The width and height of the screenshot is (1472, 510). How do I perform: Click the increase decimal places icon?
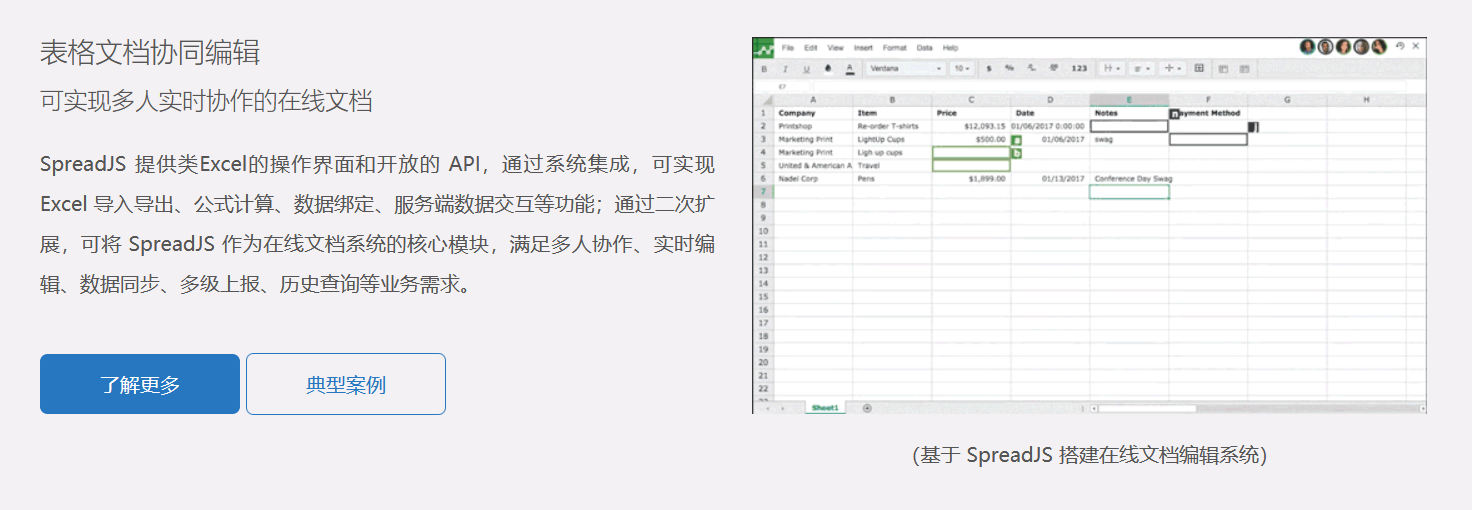pos(1054,68)
